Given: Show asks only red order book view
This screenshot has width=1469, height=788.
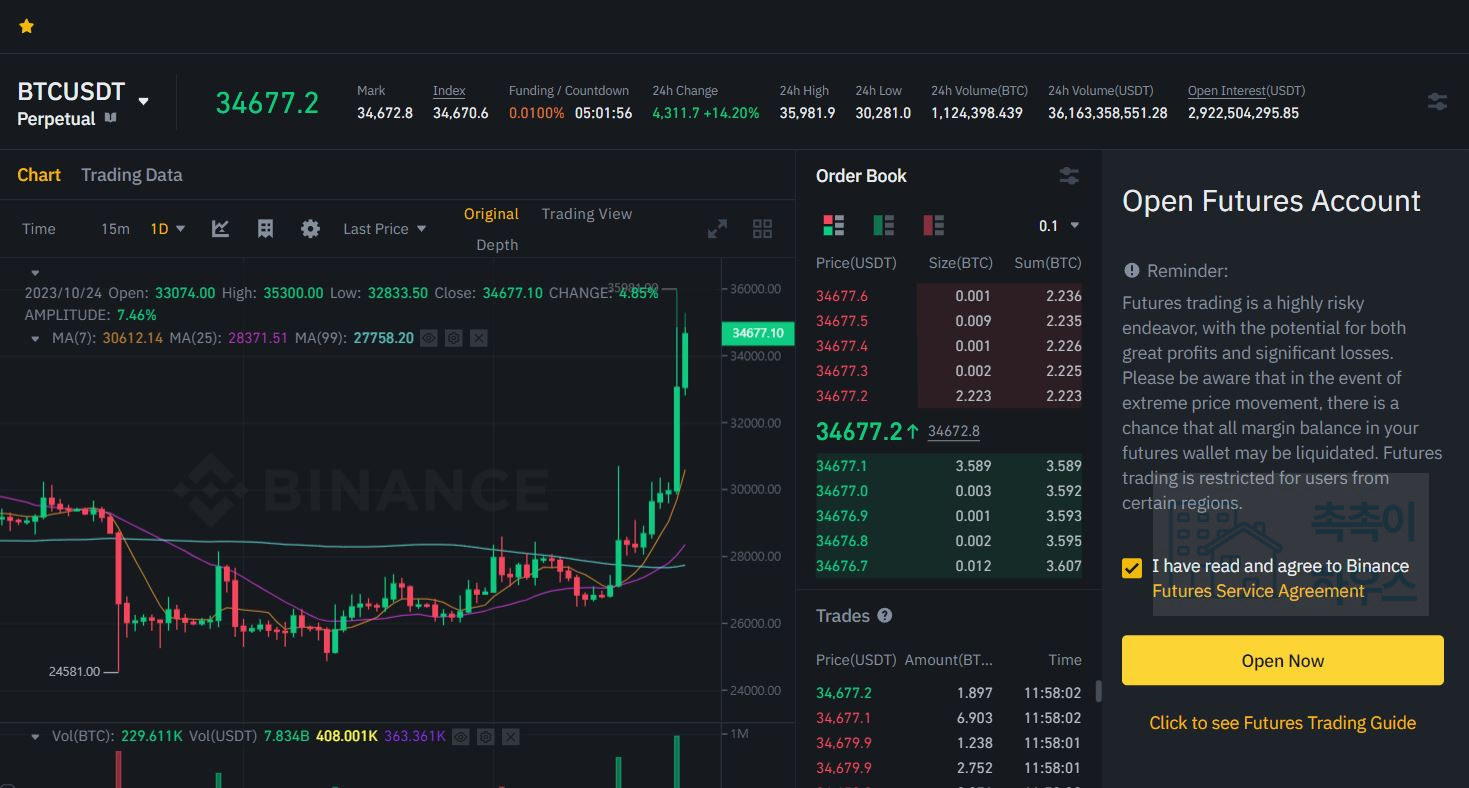Looking at the screenshot, I should (933, 225).
